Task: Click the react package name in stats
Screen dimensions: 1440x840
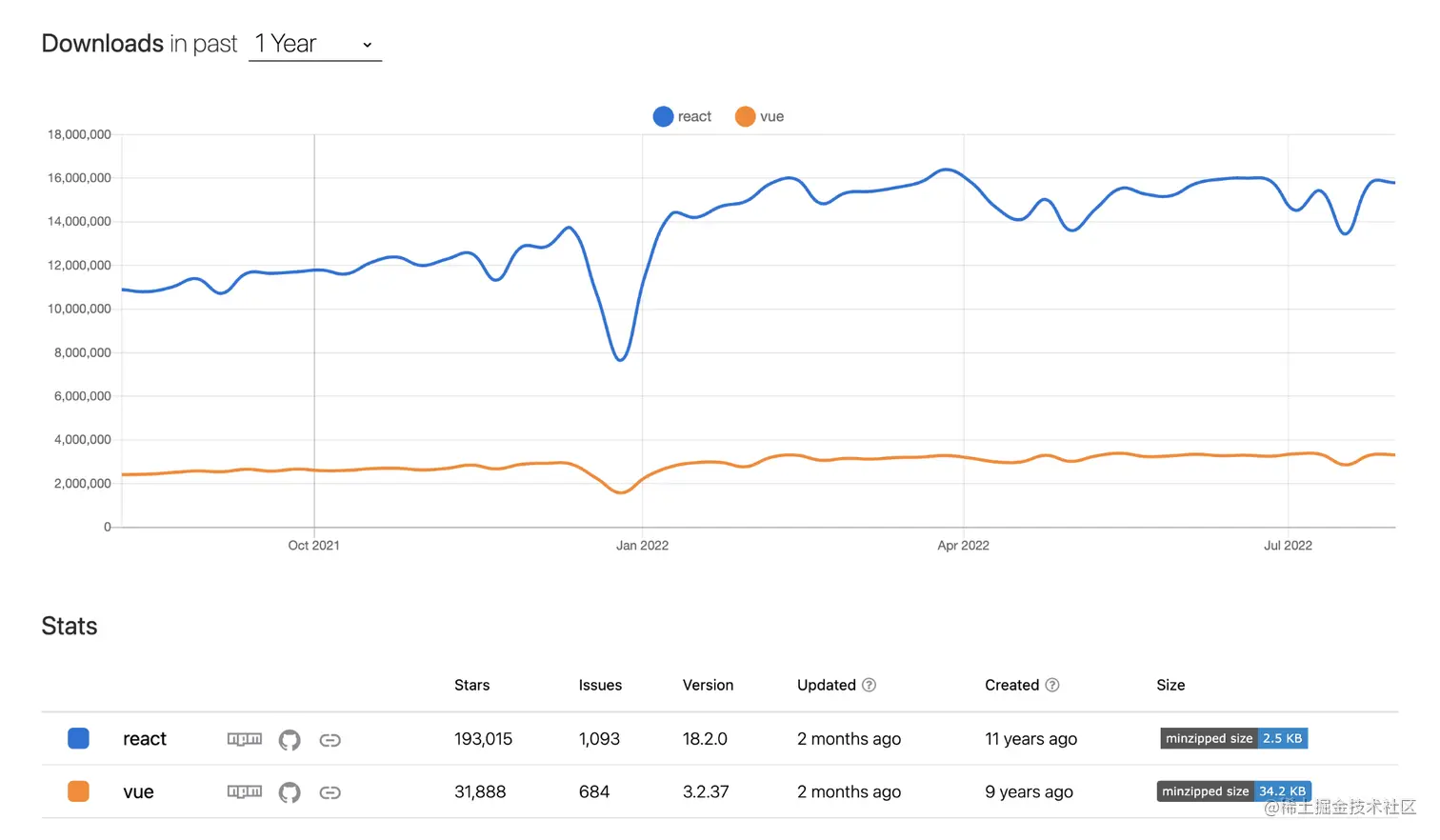Action: (145, 739)
